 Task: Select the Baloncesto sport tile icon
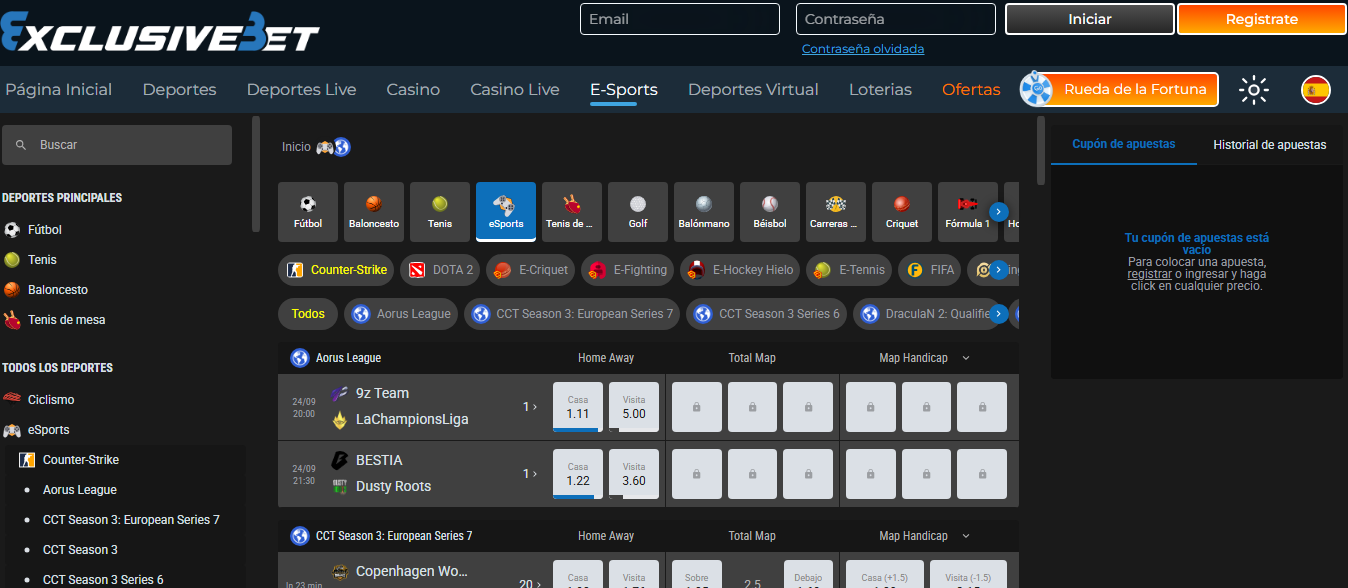tap(374, 204)
